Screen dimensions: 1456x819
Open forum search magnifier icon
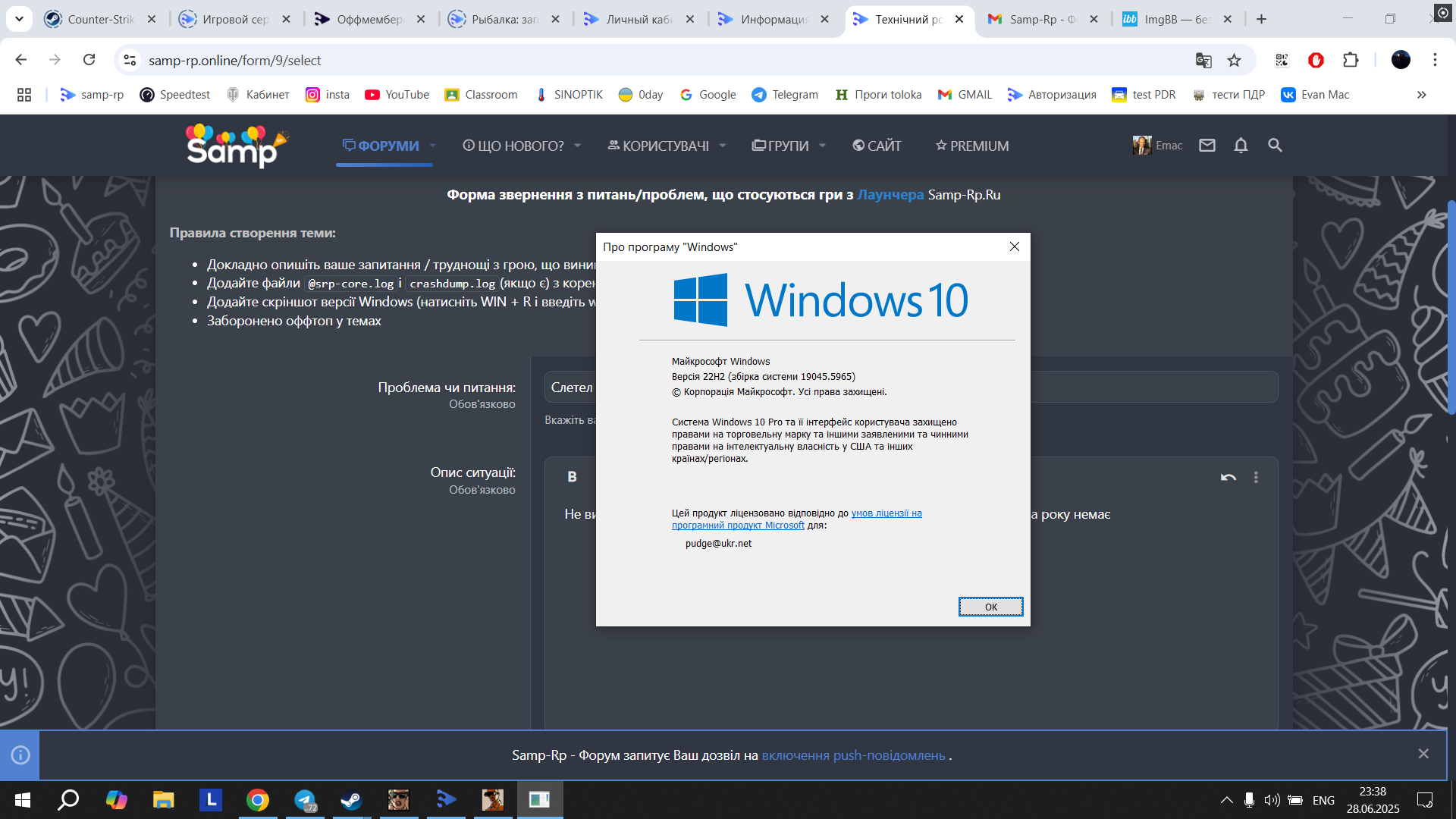tap(1275, 146)
